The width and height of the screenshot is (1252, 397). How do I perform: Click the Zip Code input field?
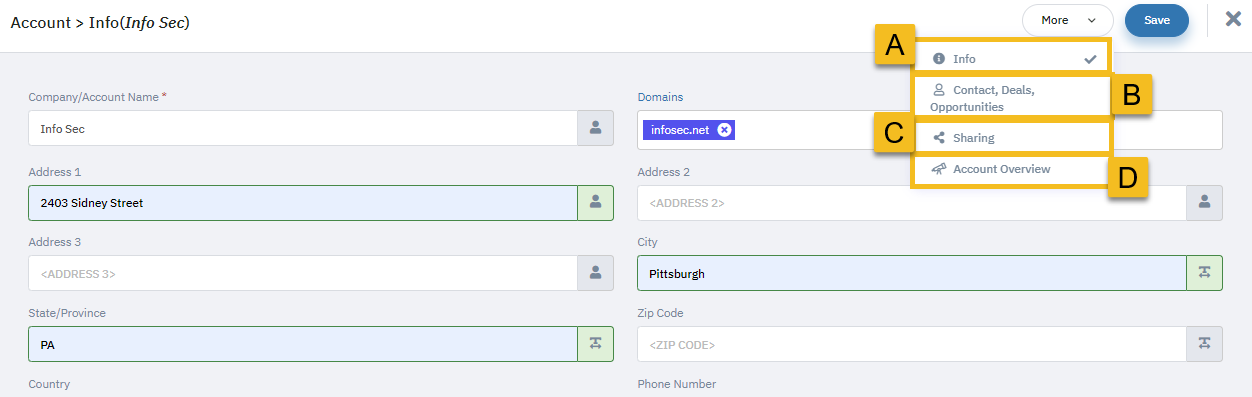coord(912,344)
